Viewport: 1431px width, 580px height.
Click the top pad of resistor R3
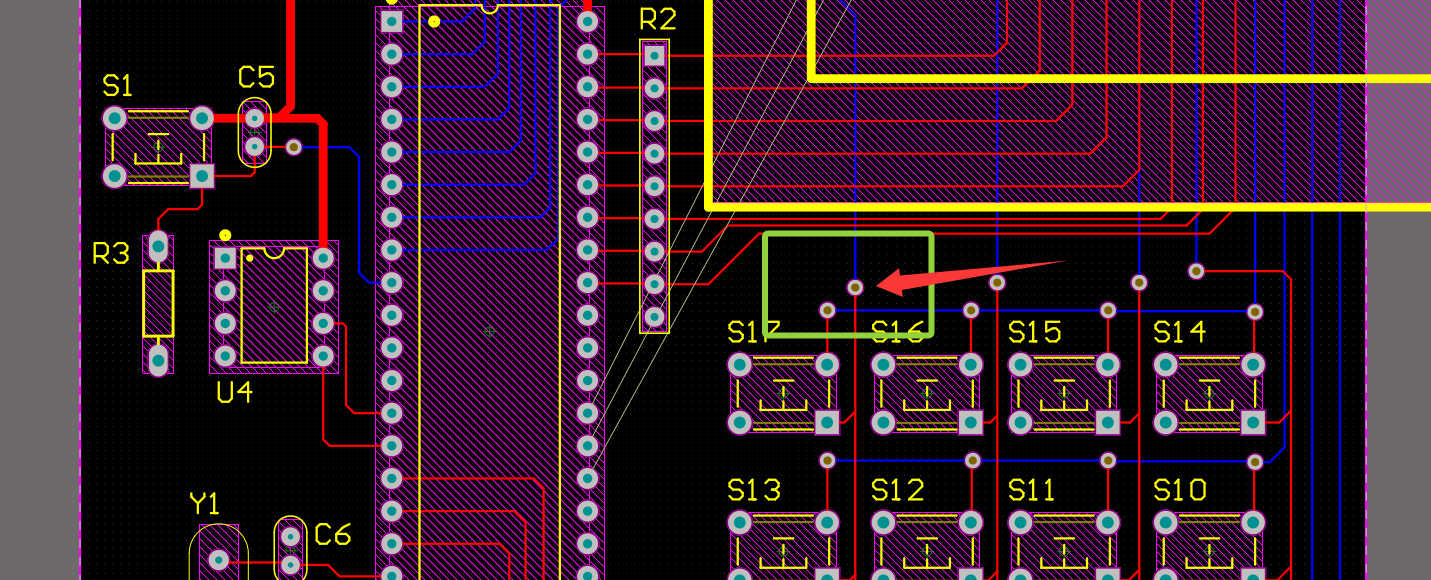tap(158, 247)
